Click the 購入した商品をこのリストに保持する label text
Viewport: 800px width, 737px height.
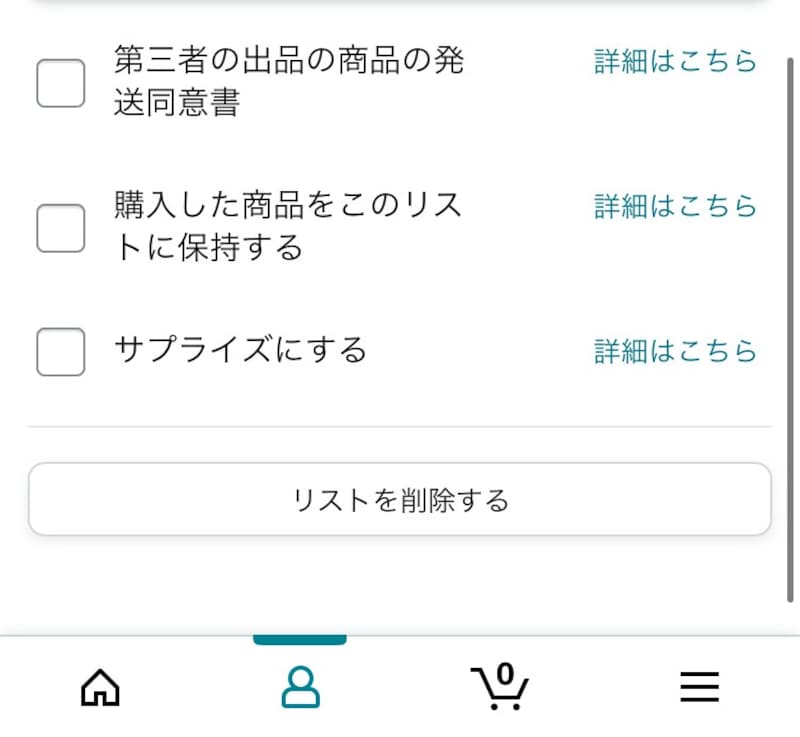click(x=288, y=227)
